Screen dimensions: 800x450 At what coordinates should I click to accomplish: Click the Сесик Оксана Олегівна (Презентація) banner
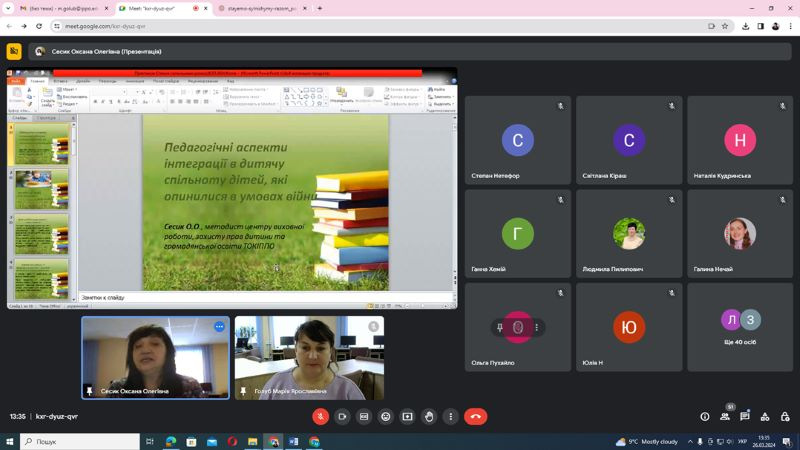click(410, 52)
